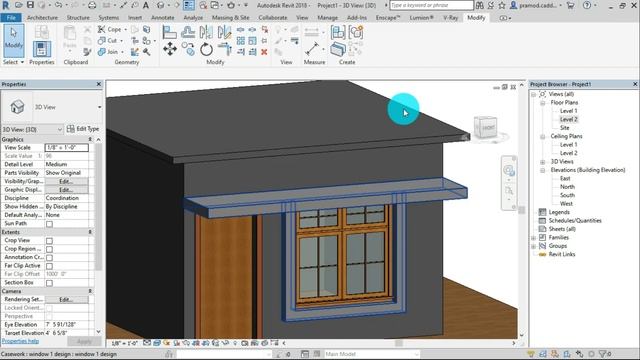Image resolution: width=640 pixels, height=360 pixels.
Task: Pick the Mirror - Pick Axis tool
Action: tap(206, 32)
